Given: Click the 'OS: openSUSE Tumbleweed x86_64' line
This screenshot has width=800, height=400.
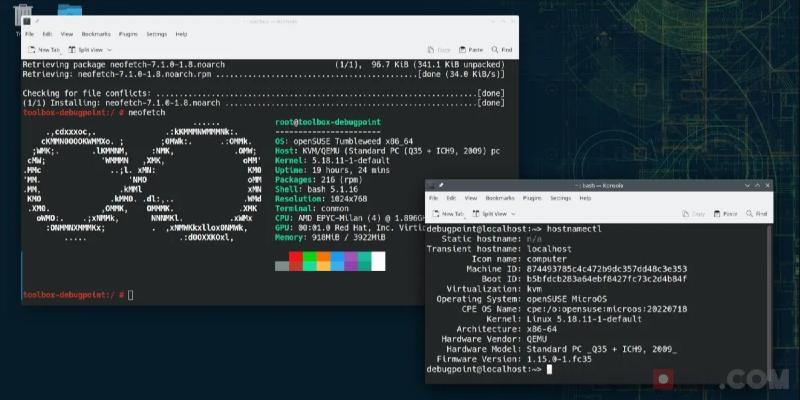Looking at the screenshot, I should [343, 141].
